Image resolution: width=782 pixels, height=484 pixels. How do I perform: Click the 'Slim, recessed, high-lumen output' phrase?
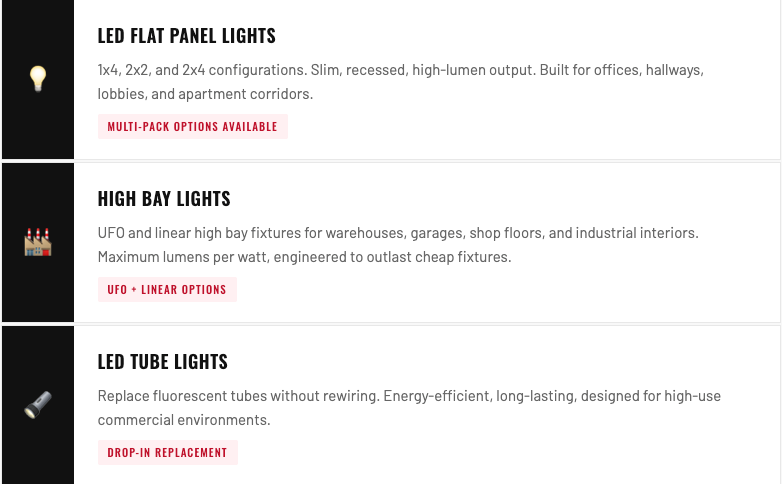point(423,70)
